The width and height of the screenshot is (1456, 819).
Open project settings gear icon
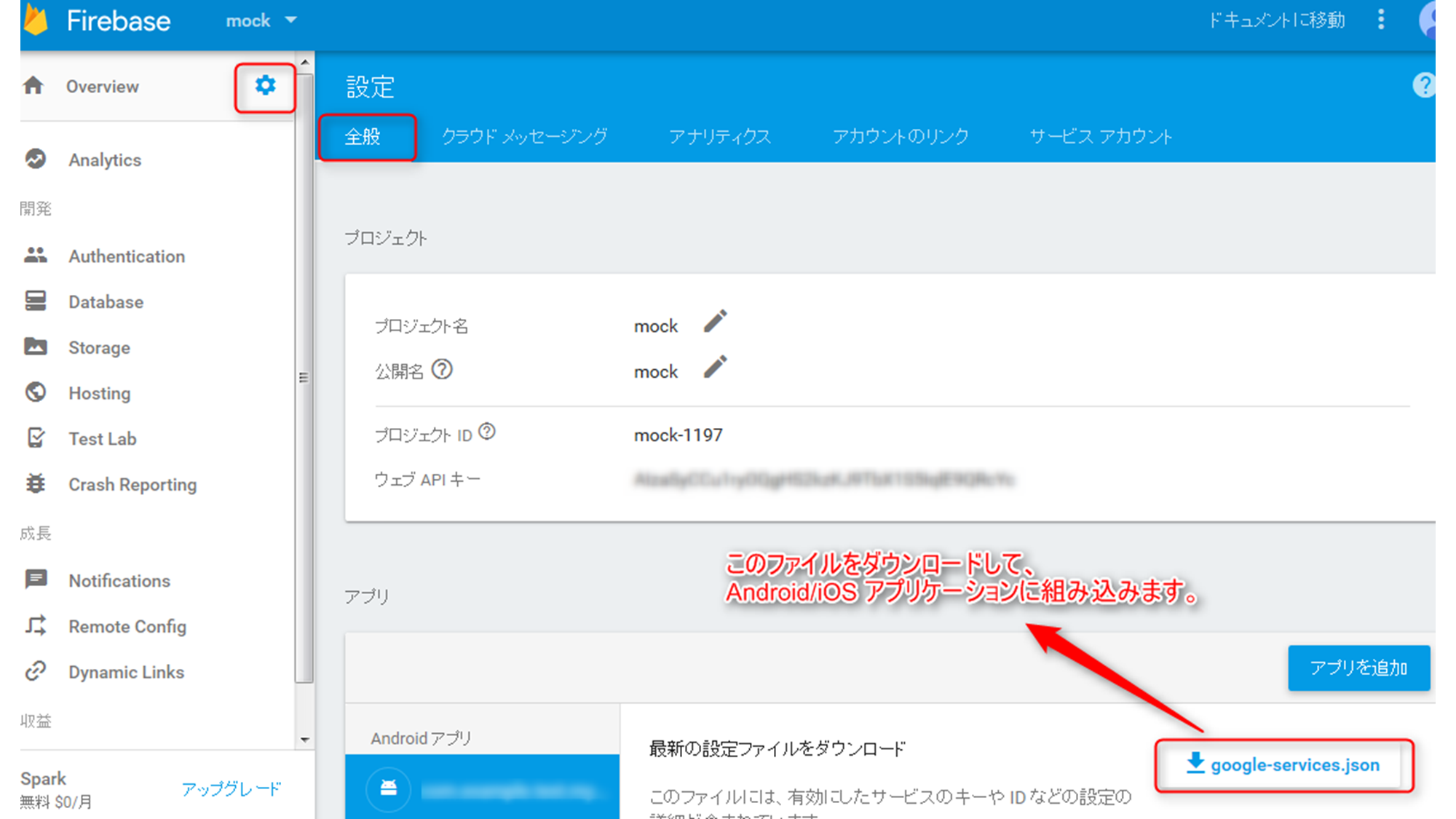pos(265,85)
